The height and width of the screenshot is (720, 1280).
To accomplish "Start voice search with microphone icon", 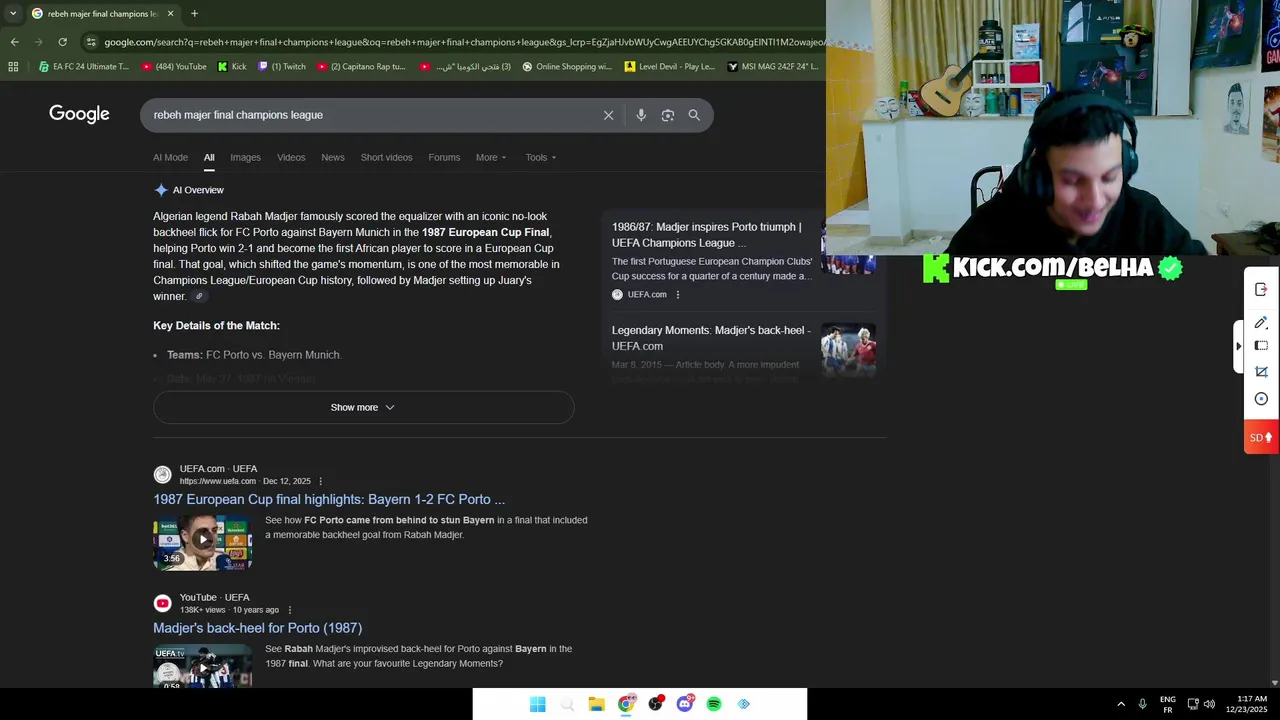I will coord(641,115).
